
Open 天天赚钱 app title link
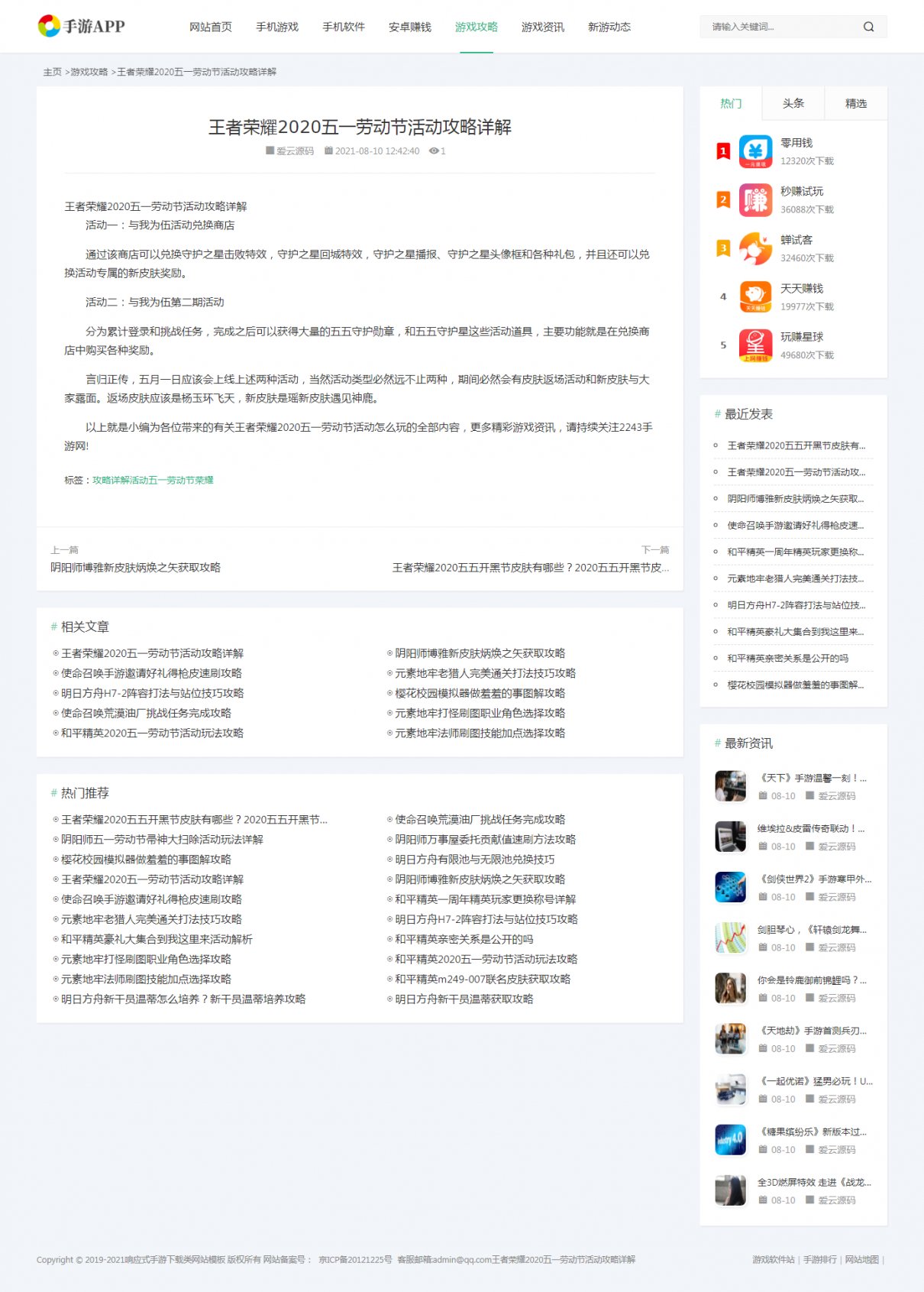pyautogui.click(x=802, y=288)
